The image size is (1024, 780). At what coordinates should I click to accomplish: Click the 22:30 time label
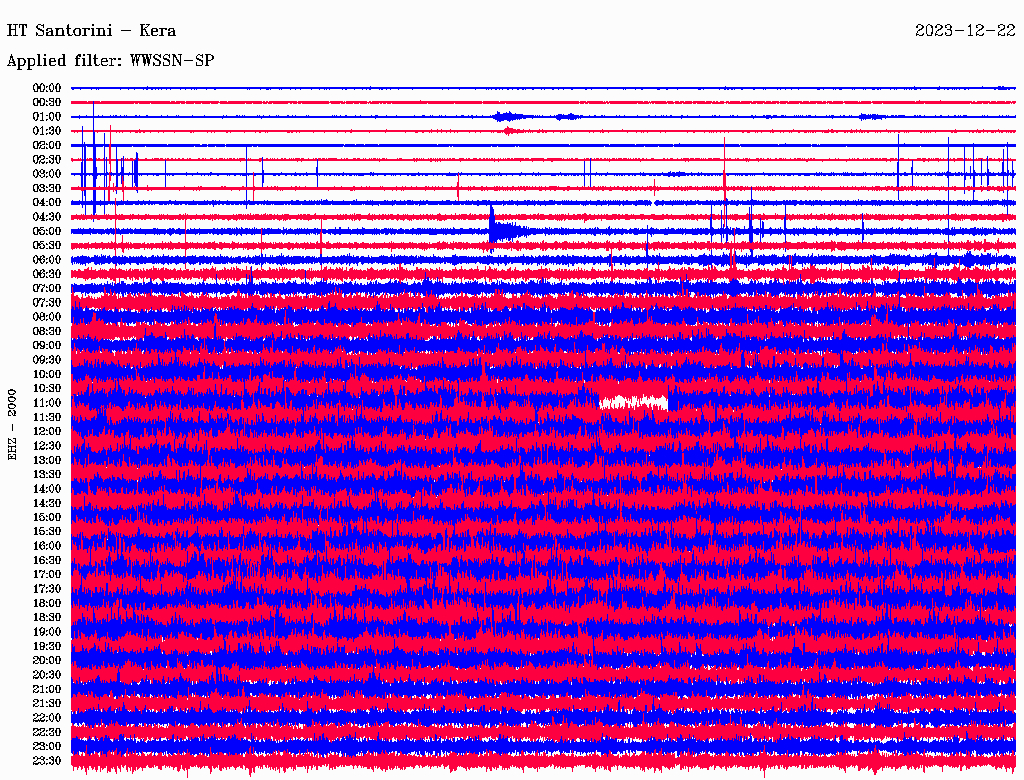47,732
